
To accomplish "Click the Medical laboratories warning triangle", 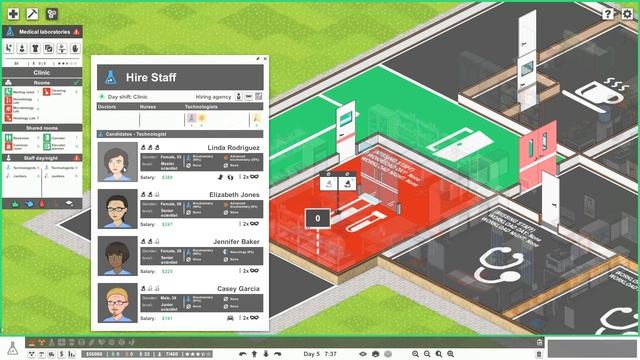I will (x=76, y=32).
